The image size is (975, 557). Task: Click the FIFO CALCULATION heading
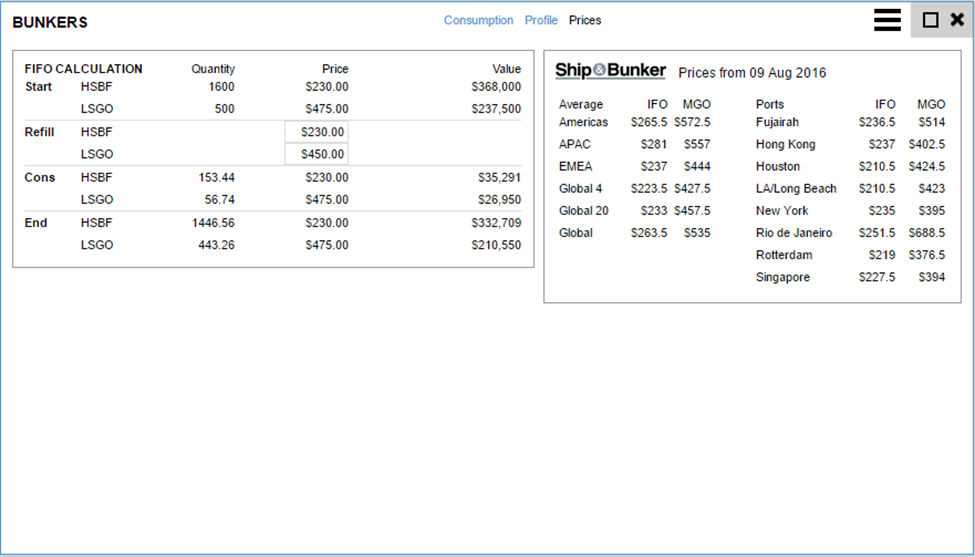point(83,69)
